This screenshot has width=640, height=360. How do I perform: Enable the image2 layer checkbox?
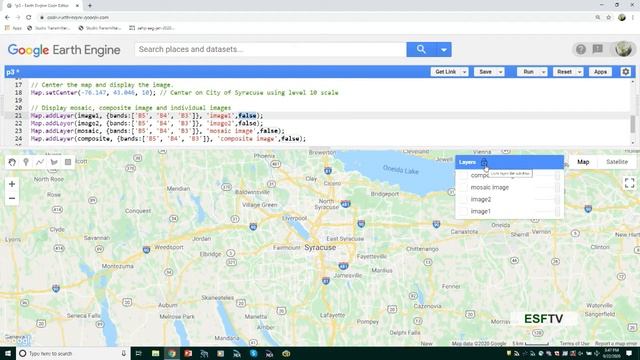463,199
